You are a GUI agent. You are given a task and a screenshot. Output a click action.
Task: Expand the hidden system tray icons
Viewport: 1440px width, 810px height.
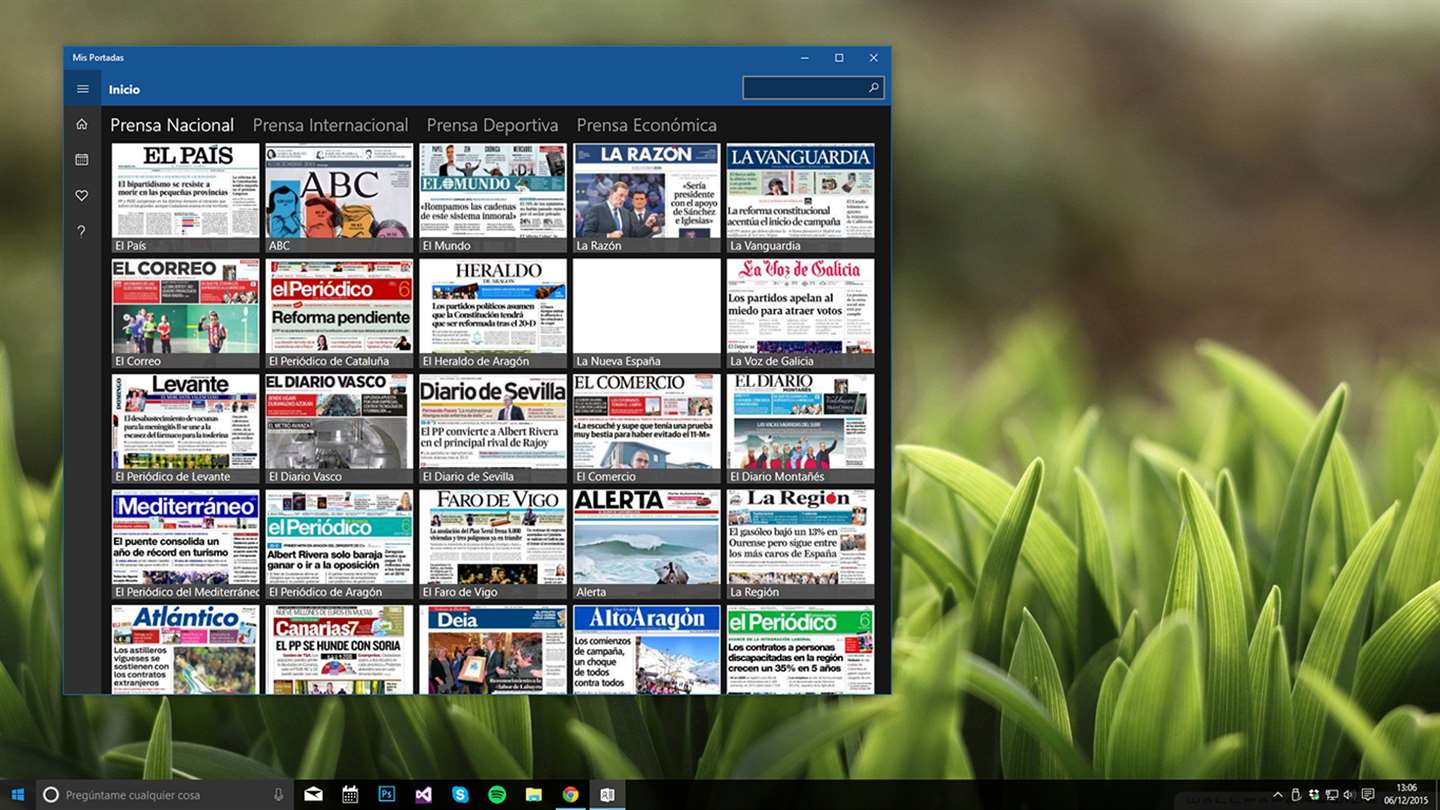point(1277,795)
